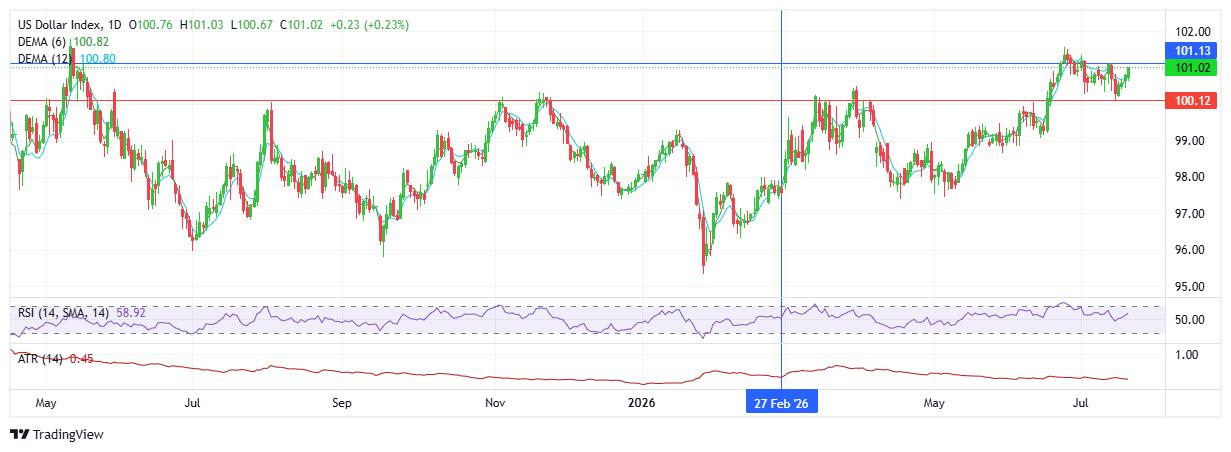Click the red 100.12 price label
Viewport: 1231px width, 452px height.
click(1194, 101)
